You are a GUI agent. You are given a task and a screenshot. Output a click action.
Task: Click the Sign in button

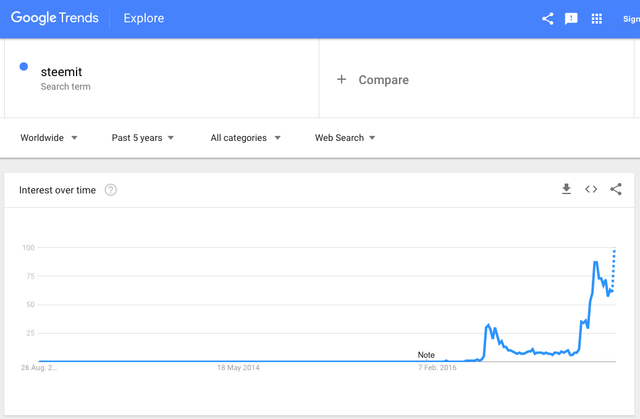pyautogui.click(x=630, y=18)
